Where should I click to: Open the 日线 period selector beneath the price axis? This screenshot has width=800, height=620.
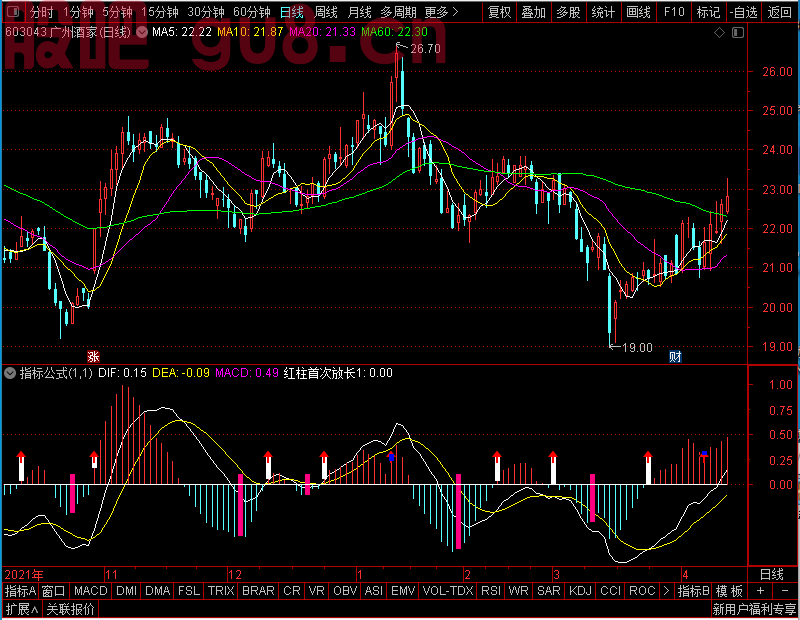(771, 575)
